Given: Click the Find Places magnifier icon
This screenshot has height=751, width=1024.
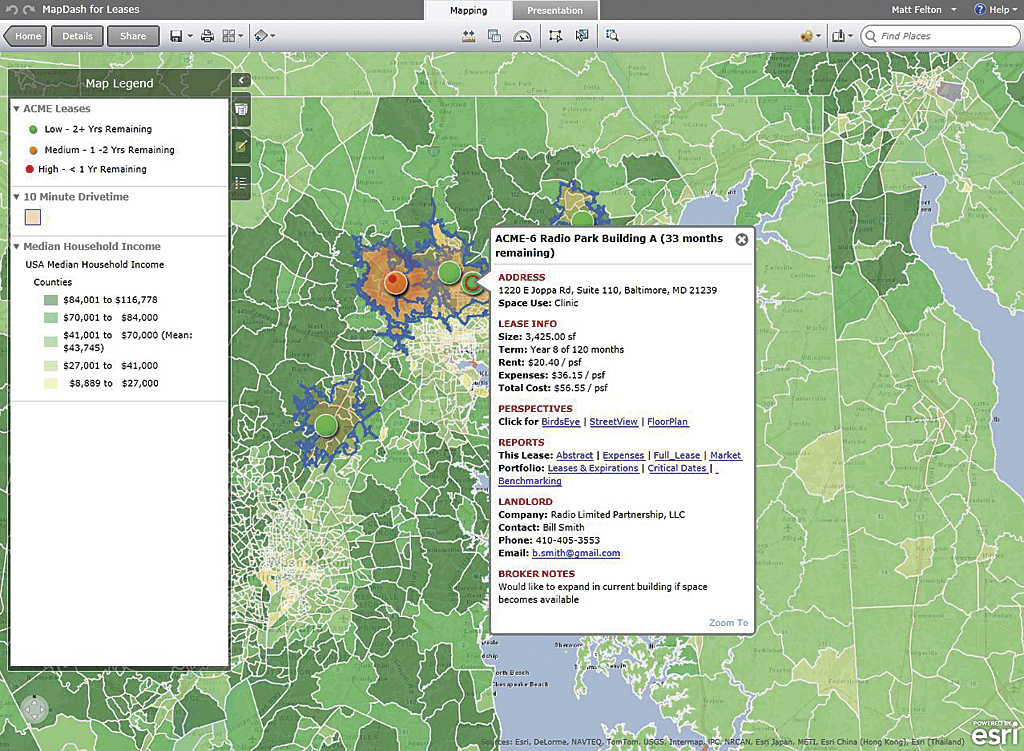Looking at the screenshot, I should click(x=871, y=36).
